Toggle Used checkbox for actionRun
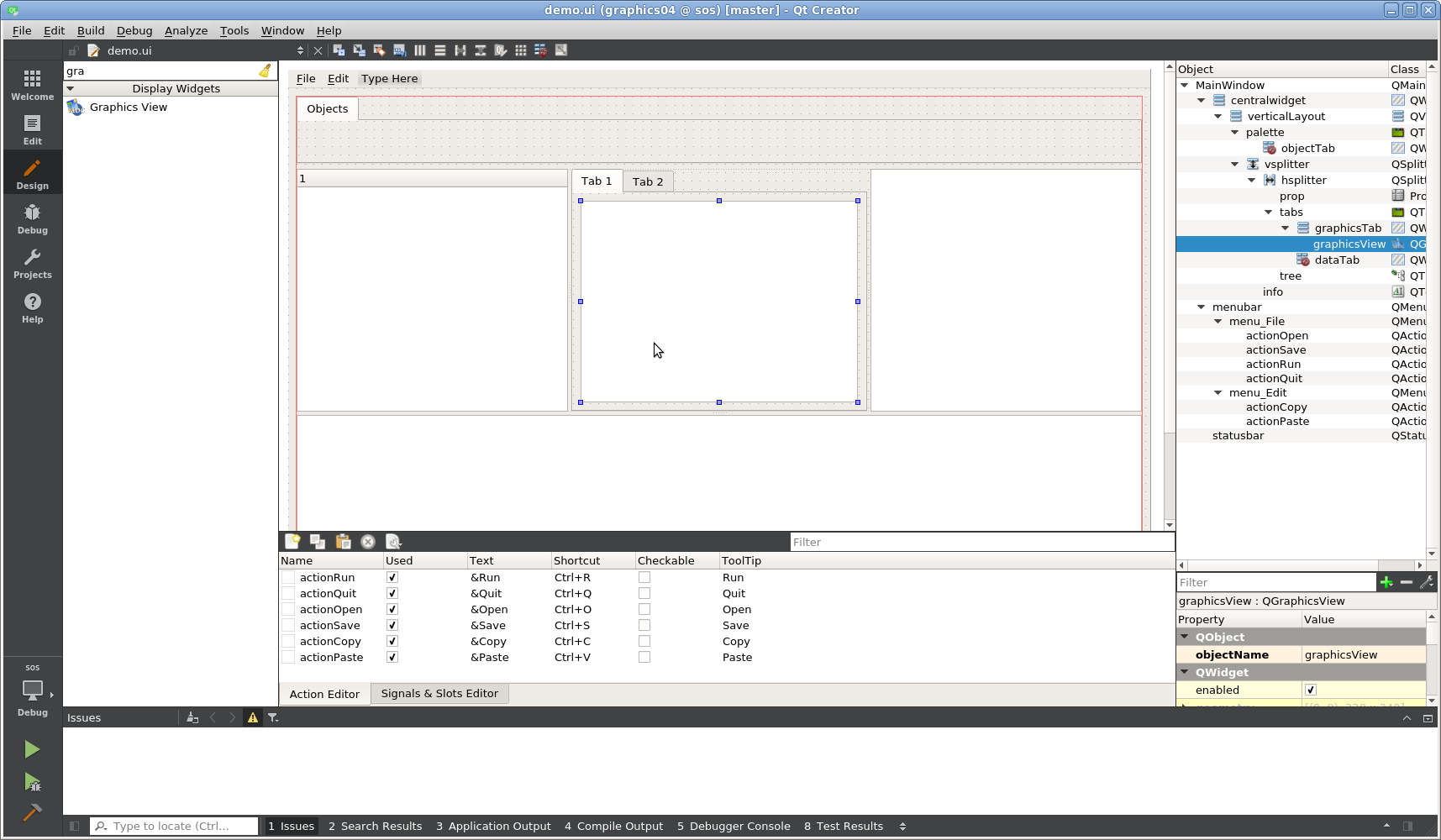 pos(392,577)
